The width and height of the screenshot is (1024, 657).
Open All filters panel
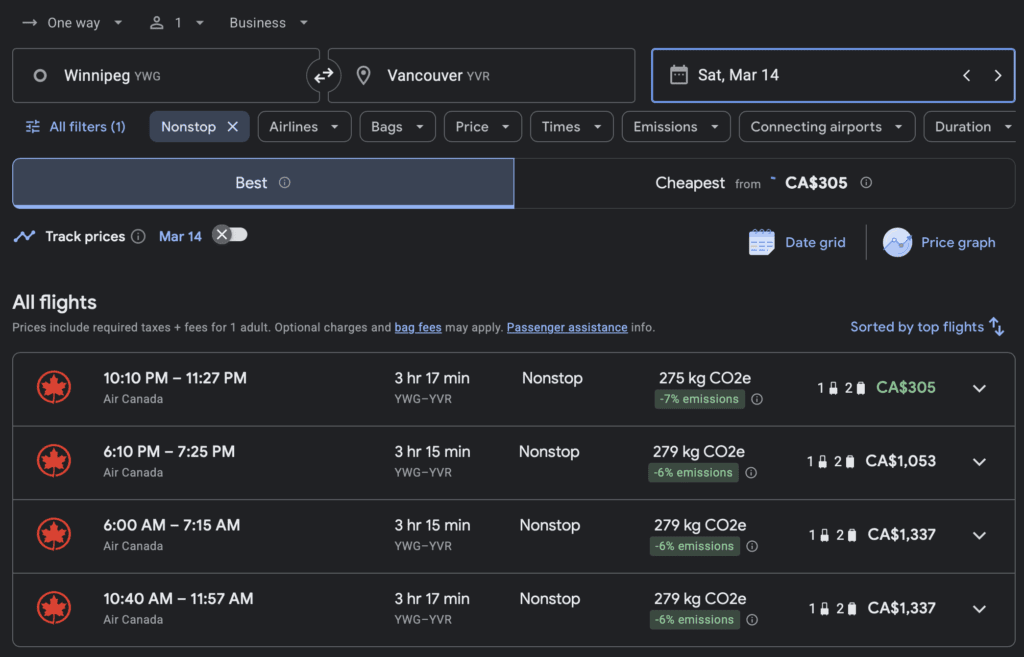pyautogui.click(x=75, y=127)
